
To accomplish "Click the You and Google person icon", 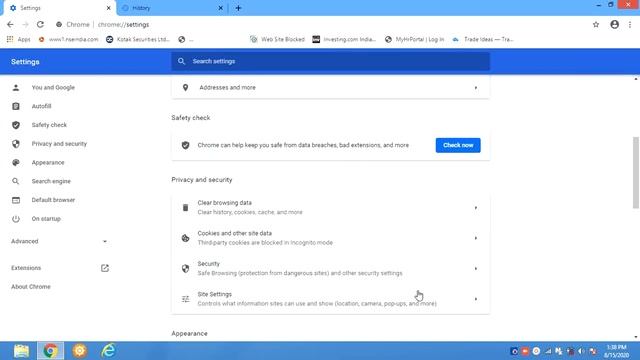I will click(x=16, y=87).
